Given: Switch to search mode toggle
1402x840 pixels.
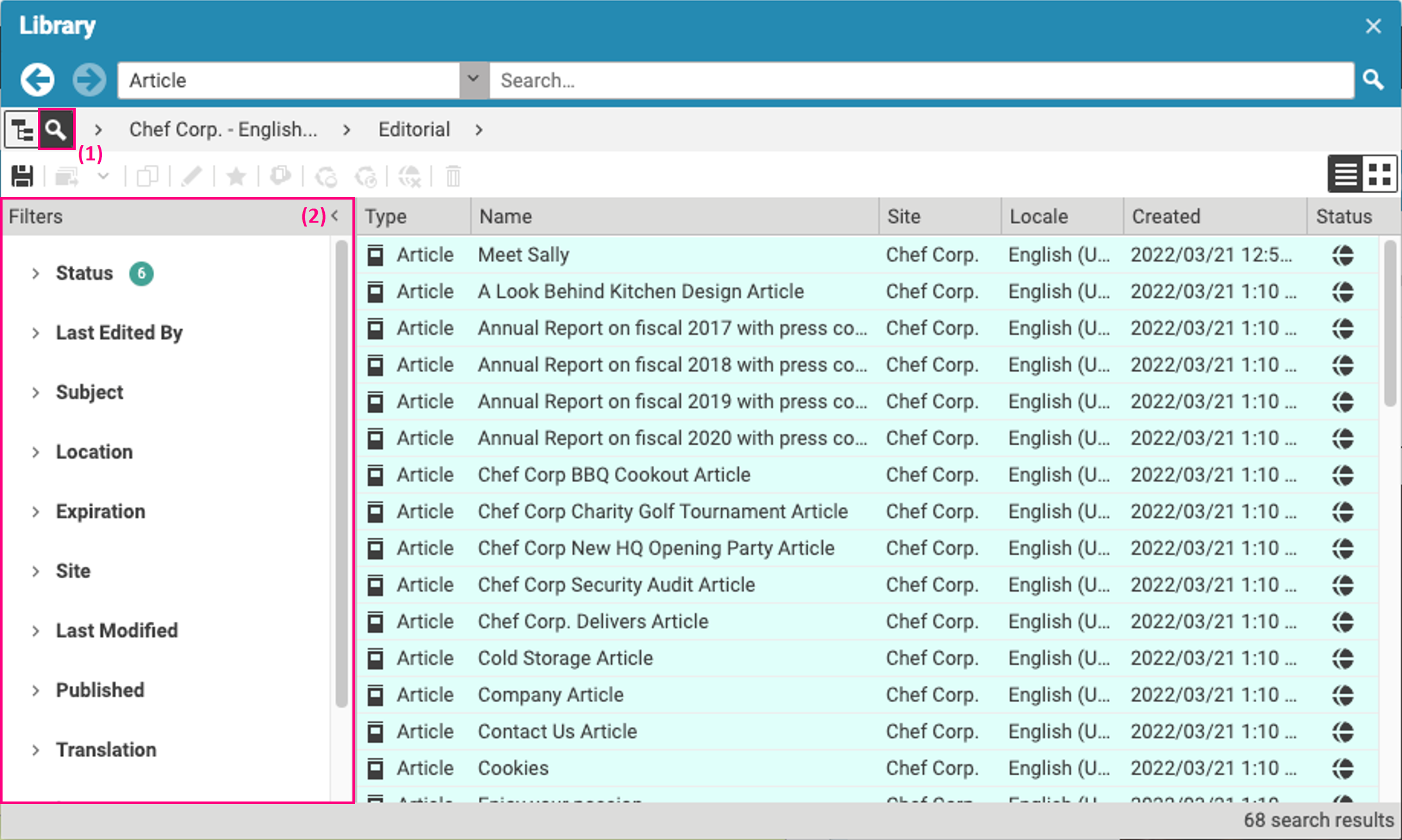Looking at the screenshot, I should coord(56,130).
